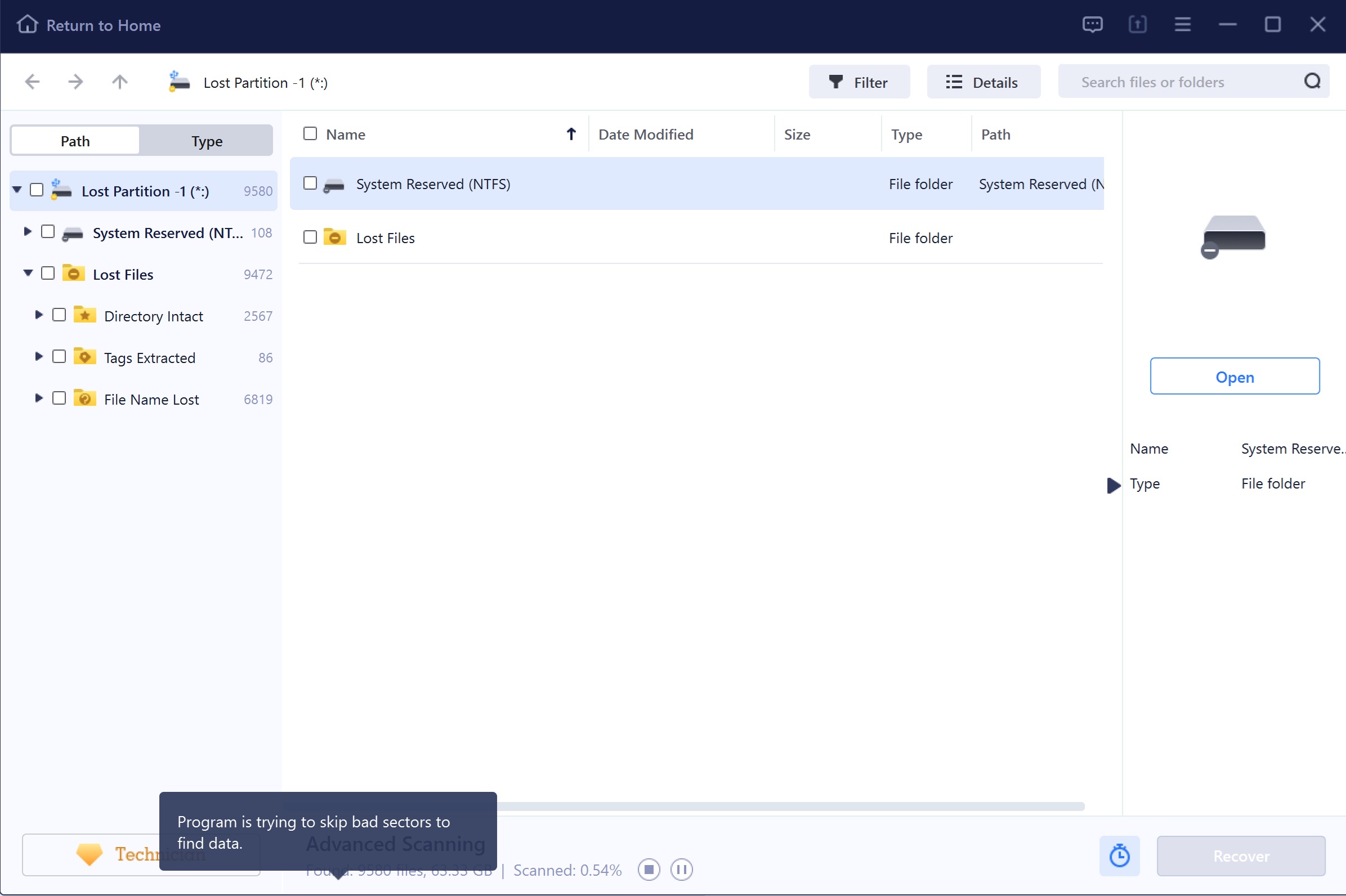This screenshot has width=1346, height=896.
Task: Click the horizontal scrollbar of file list
Action: [x=790, y=807]
